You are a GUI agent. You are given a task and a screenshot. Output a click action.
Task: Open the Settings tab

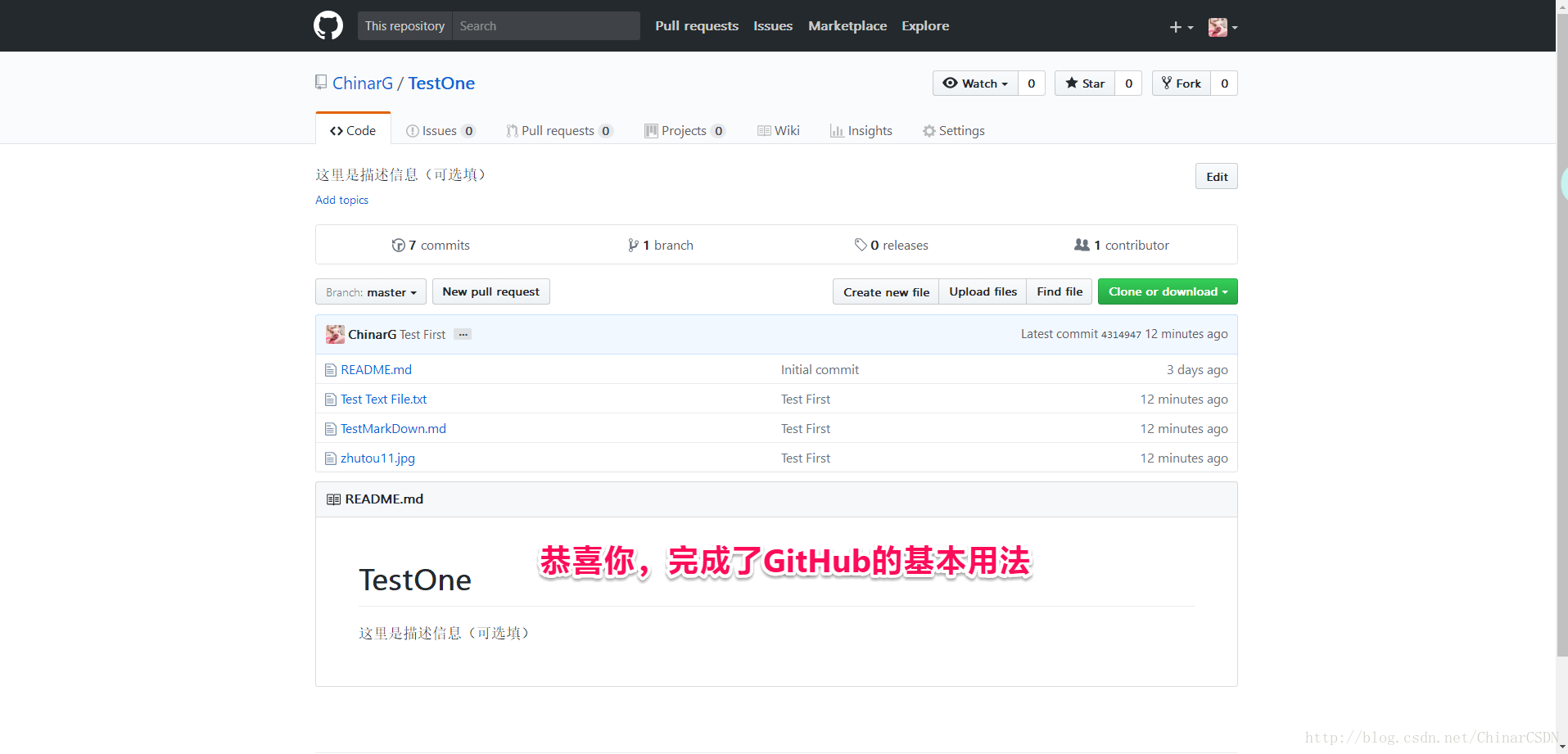tap(954, 130)
